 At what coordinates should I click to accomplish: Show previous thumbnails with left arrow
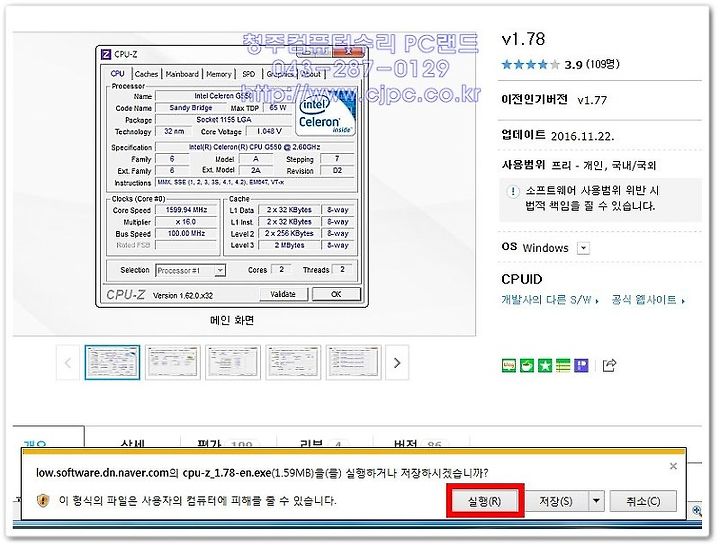pyautogui.click(x=68, y=363)
